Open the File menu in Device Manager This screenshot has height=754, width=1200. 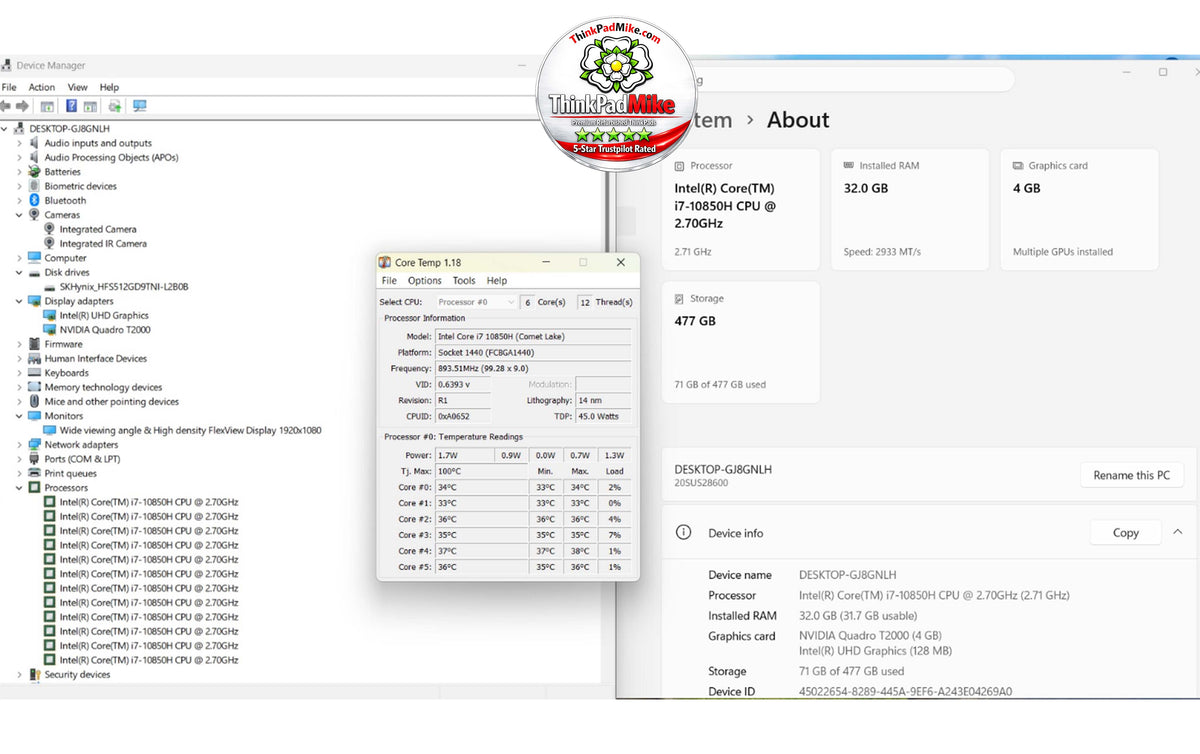coord(9,88)
